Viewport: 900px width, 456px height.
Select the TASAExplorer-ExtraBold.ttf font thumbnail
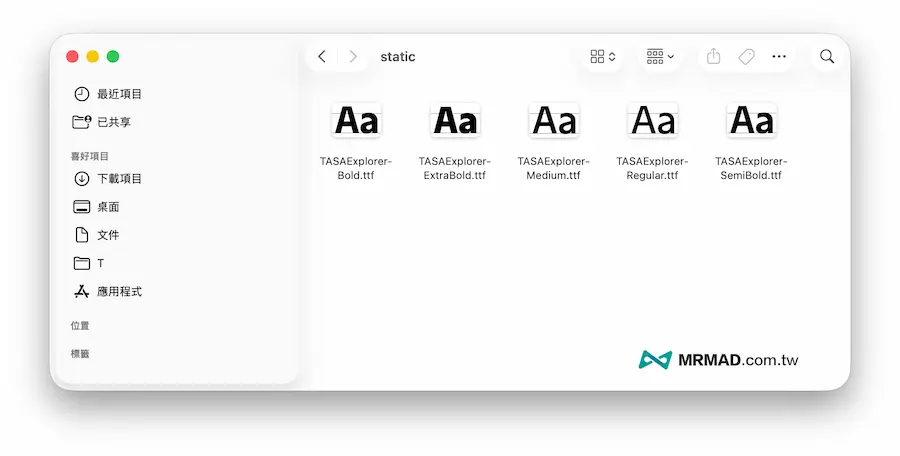click(x=455, y=120)
